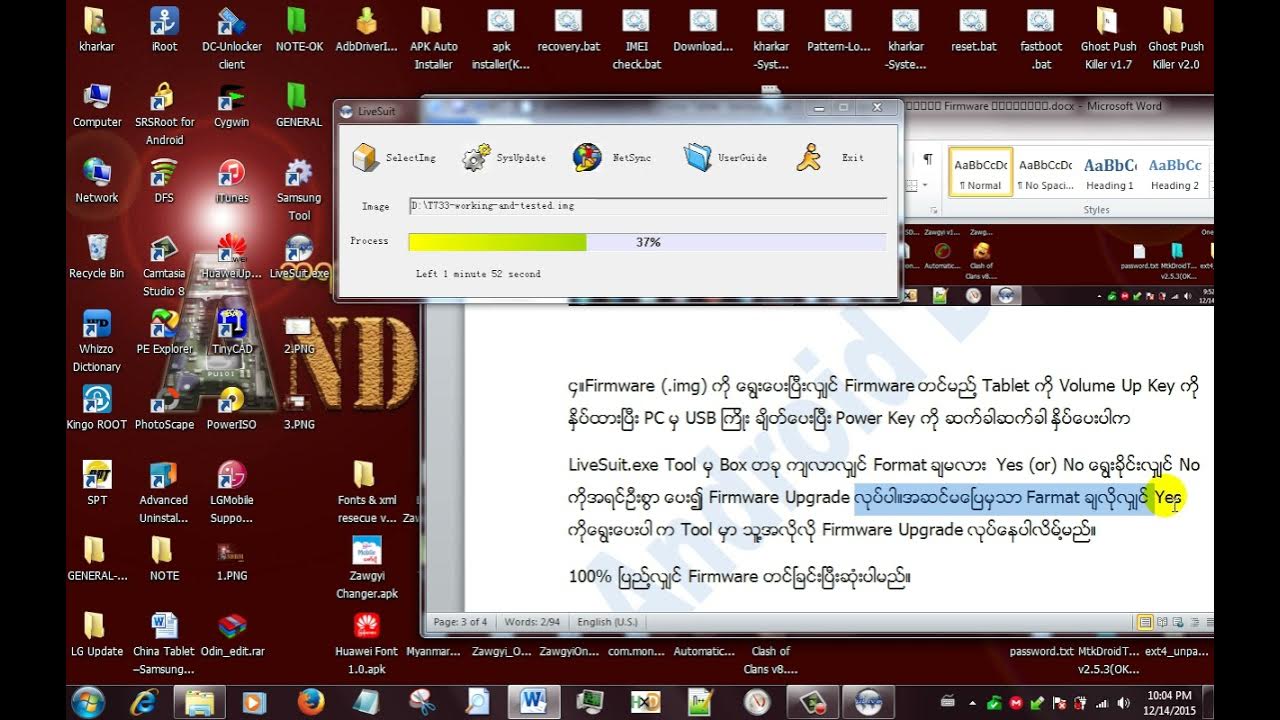The width and height of the screenshot is (1280, 720).
Task: Select the PE Explorer desktop icon
Action: click(164, 332)
